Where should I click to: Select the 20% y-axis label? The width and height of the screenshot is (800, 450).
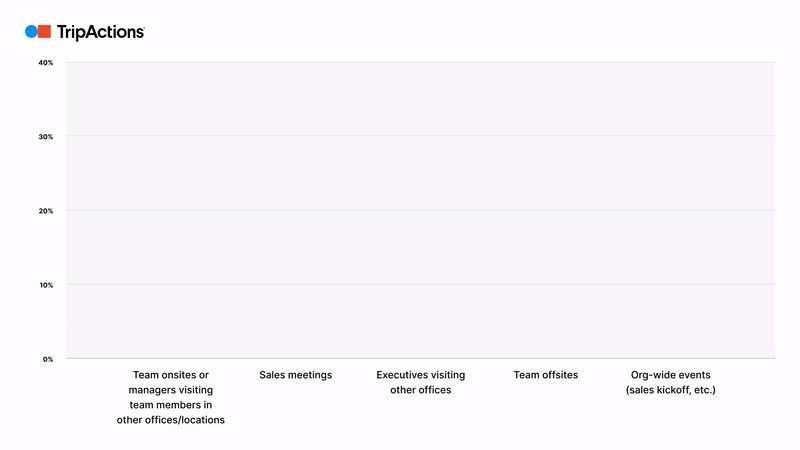coord(46,211)
